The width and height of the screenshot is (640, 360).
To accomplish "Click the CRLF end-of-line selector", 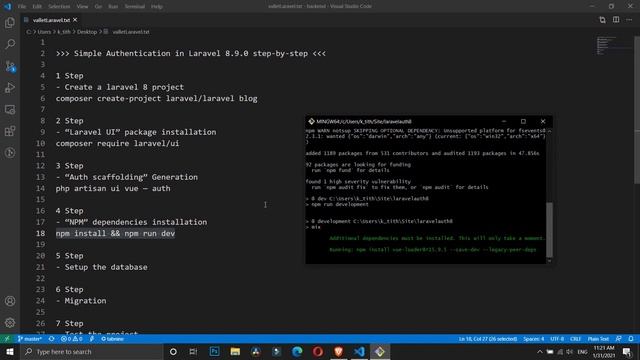I will click(576, 339).
